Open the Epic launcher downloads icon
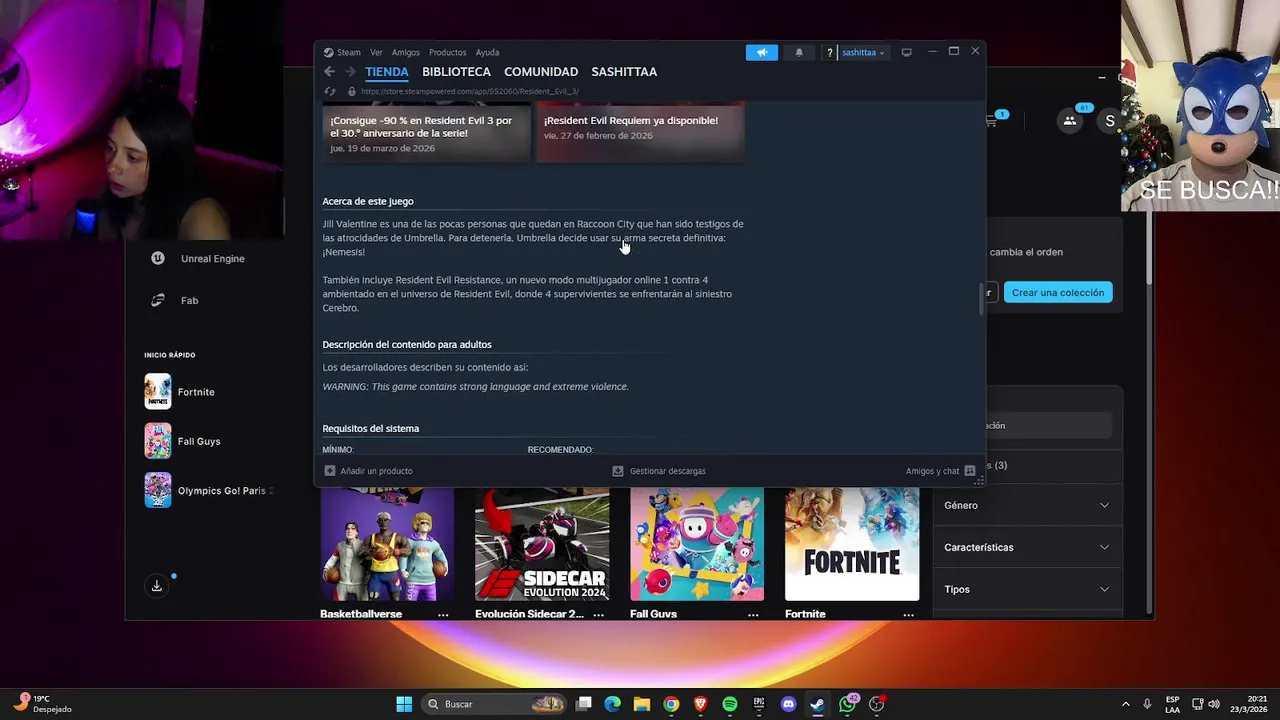The image size is (1280, 720). click(157, 586)
